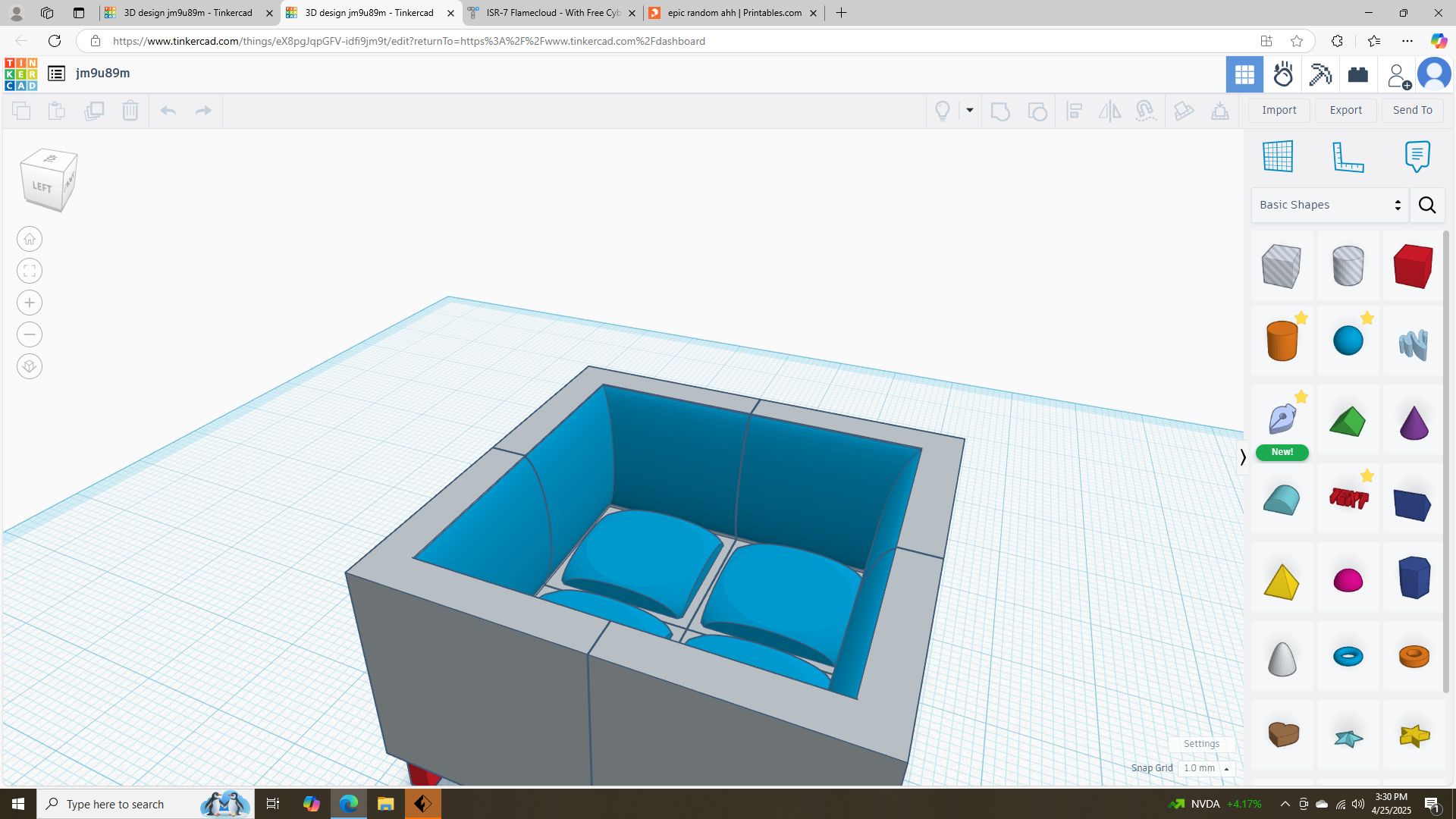
Task: Toggle Show all lightbulb icon
Action: (x=943, y=111)
